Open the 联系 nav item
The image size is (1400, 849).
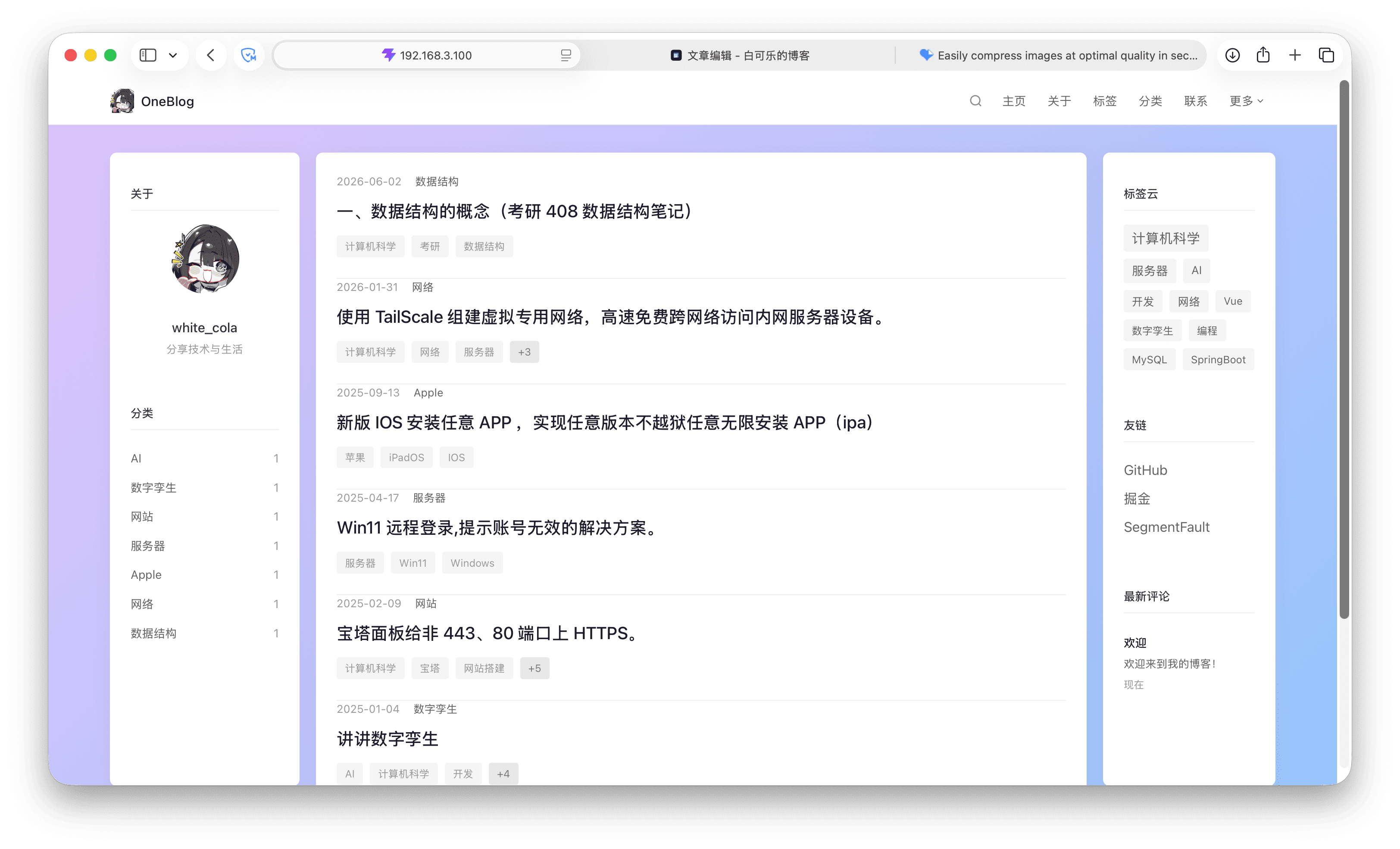pyautogui.click(x=1196, y=101)
